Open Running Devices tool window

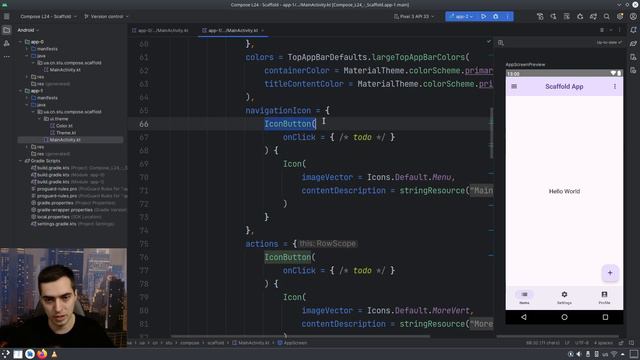coord(633,70)
